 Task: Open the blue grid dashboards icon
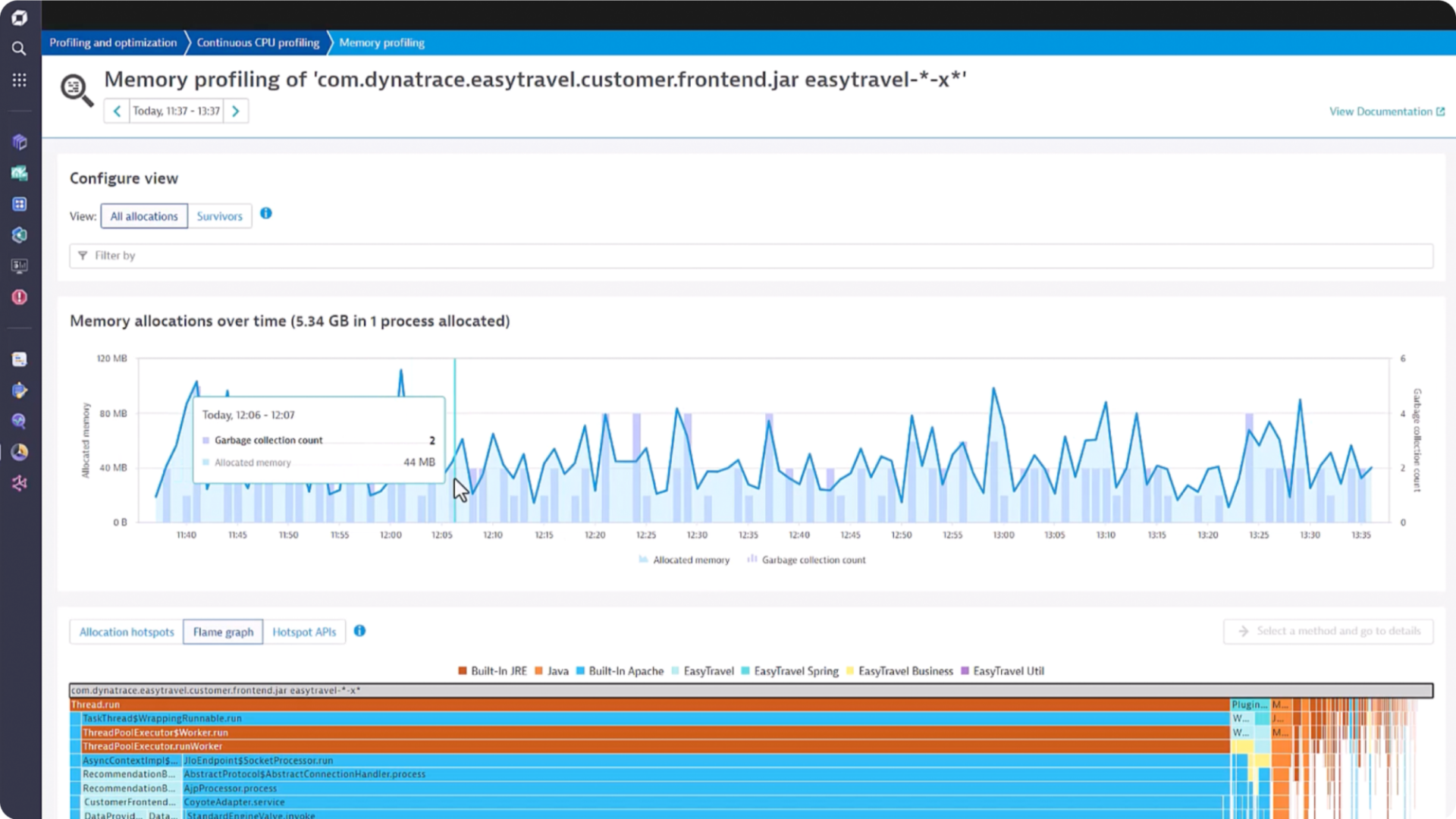click(20, 204)
